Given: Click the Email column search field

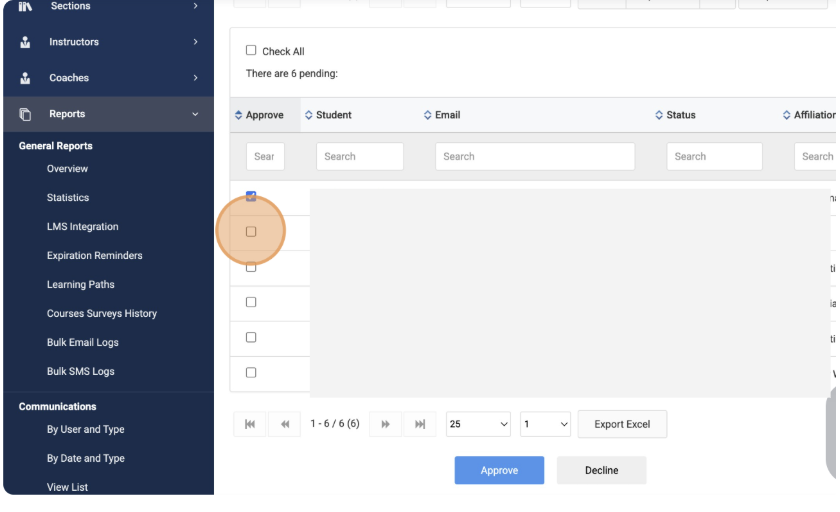Looking at the screenshot, I should (x=534, y=156).
